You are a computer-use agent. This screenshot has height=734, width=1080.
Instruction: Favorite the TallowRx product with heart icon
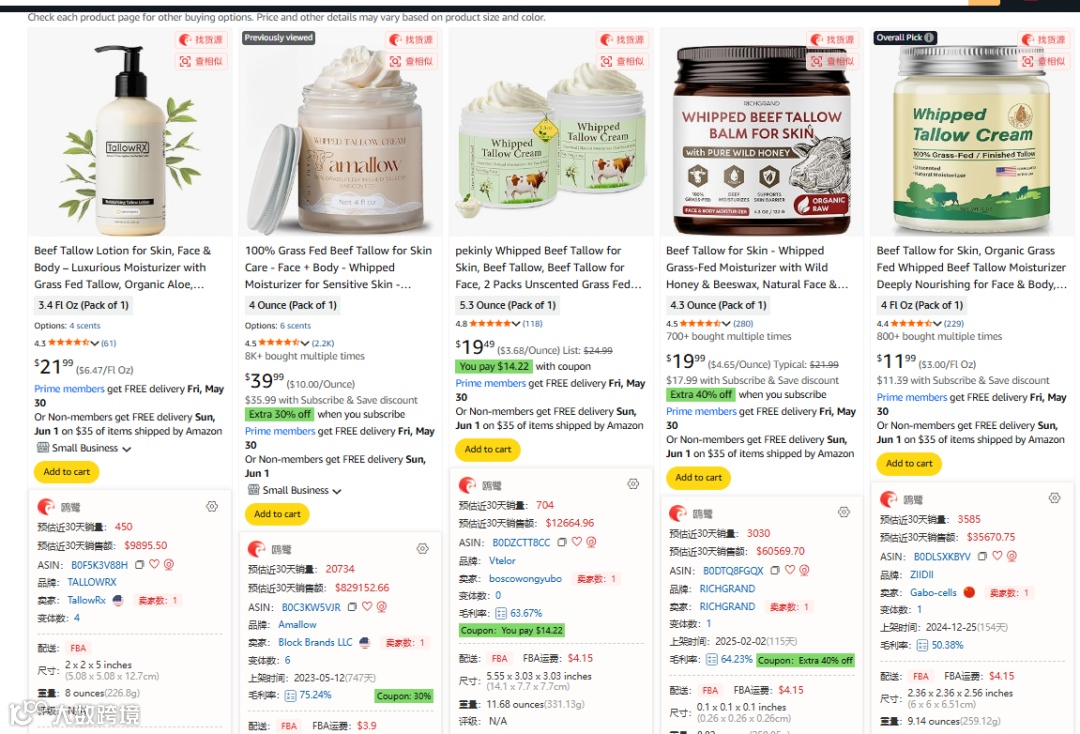click(154, 564)
